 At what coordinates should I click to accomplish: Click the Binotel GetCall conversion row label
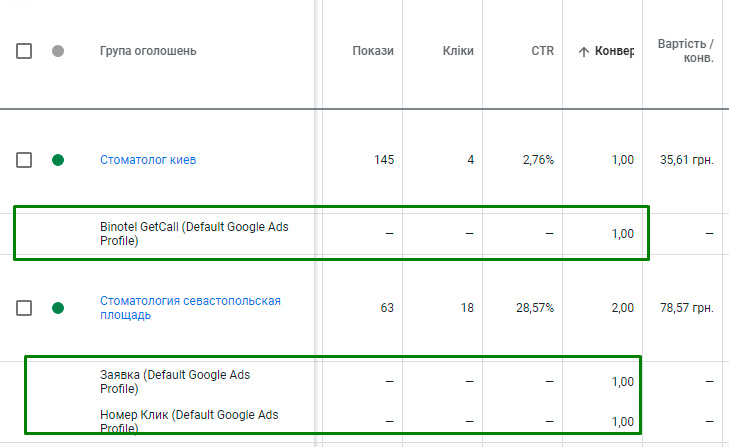tap(194, 233)
